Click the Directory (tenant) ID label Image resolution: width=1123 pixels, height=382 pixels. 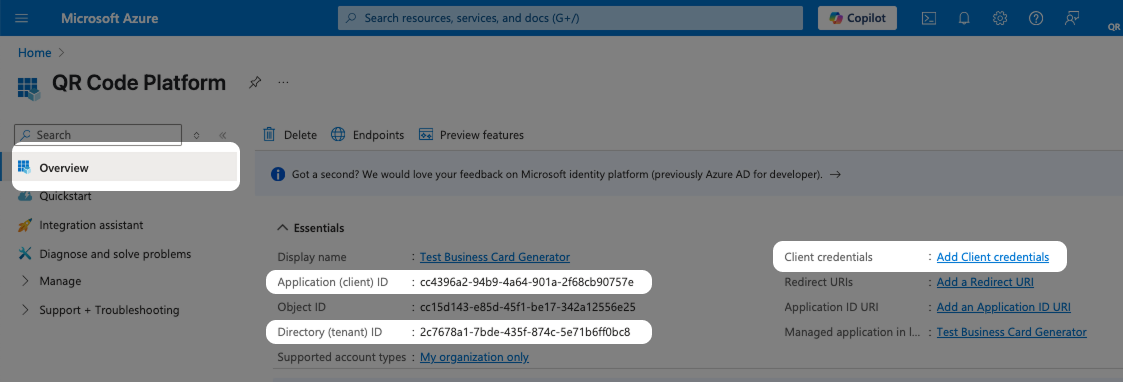click(x=330, y=332)
